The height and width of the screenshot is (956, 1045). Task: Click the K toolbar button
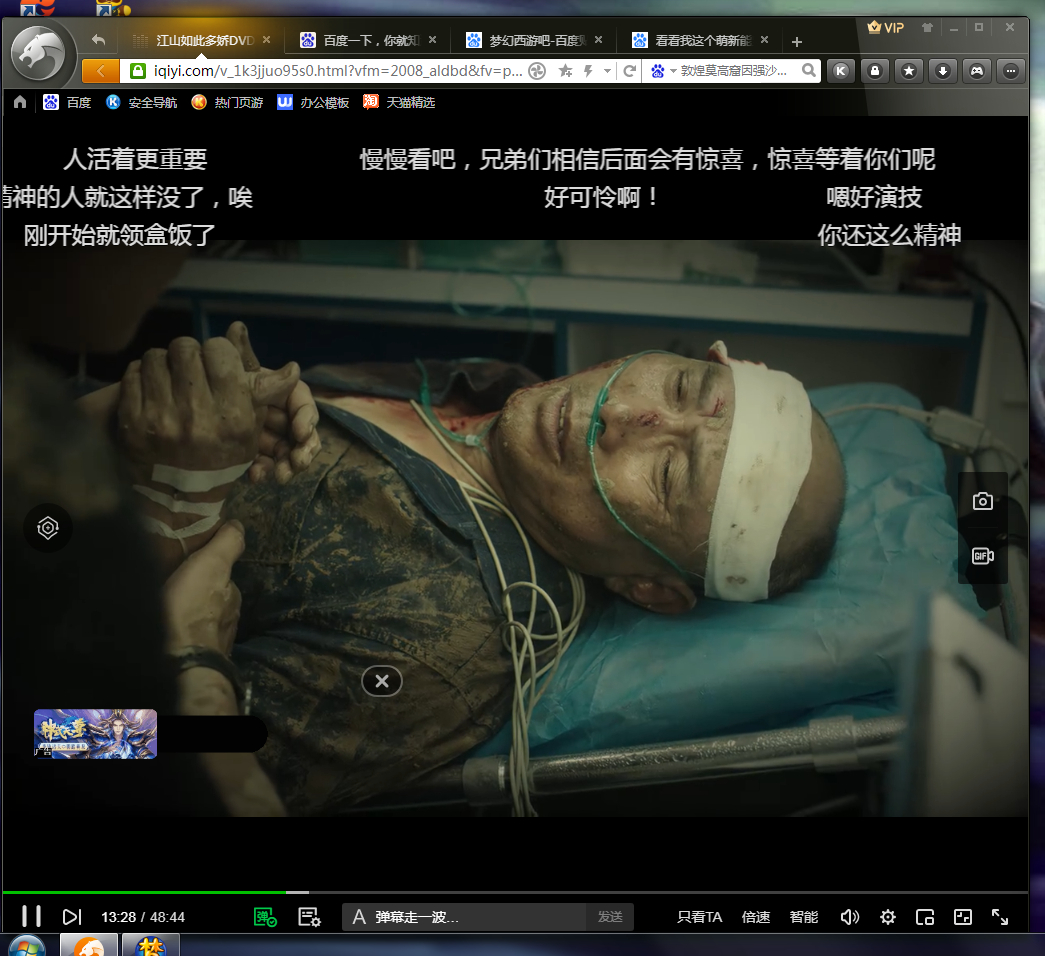pyautogui.click(x=841, y=71)
